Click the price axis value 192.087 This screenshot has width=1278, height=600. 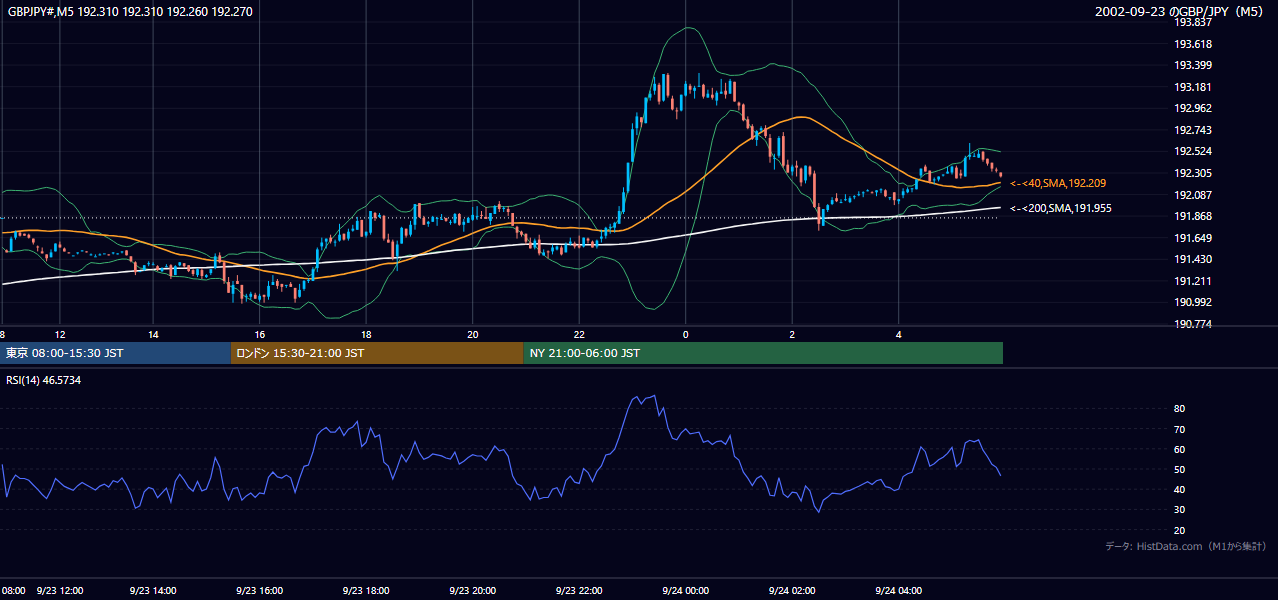[x=1192, y=195]
